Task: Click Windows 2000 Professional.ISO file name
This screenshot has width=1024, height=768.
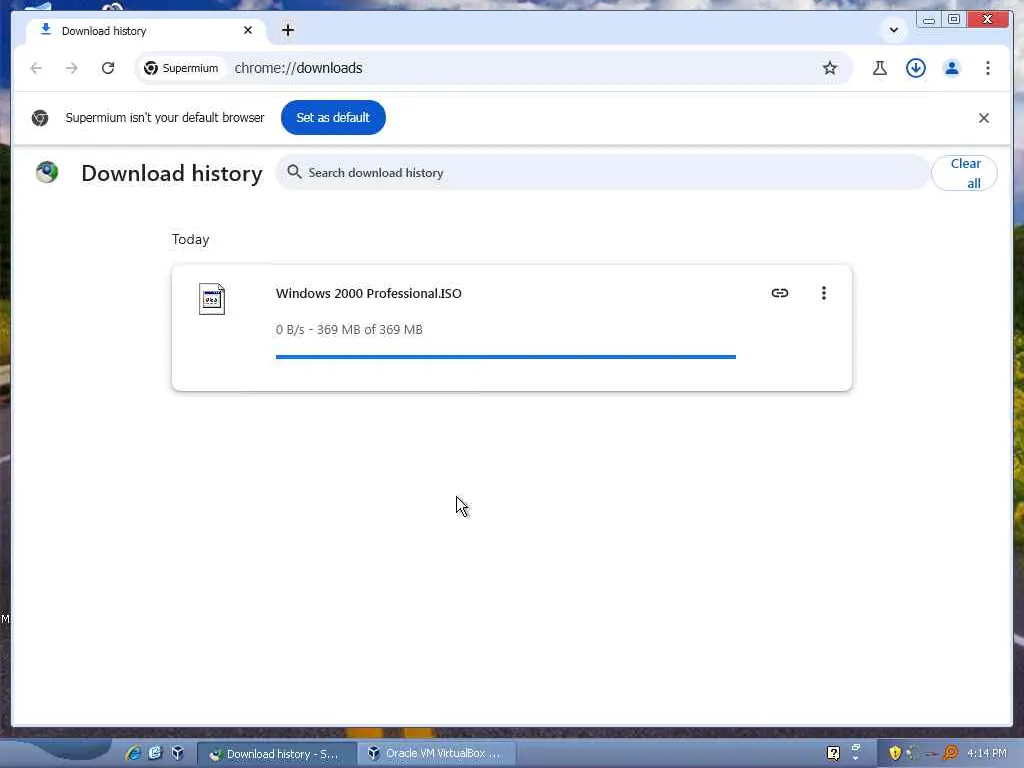Action: (x=368, y=293)
